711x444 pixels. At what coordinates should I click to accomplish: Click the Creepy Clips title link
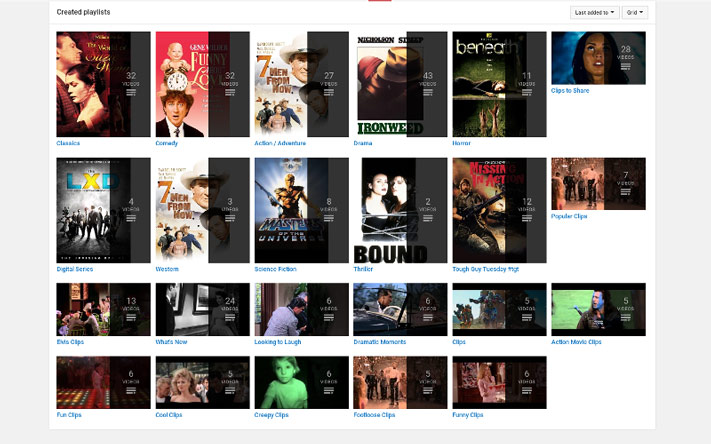[x=271, y=415]
